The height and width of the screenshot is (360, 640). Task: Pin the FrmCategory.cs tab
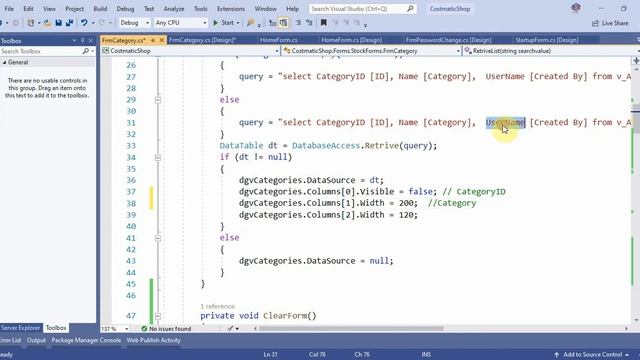(x=153, y=40)
